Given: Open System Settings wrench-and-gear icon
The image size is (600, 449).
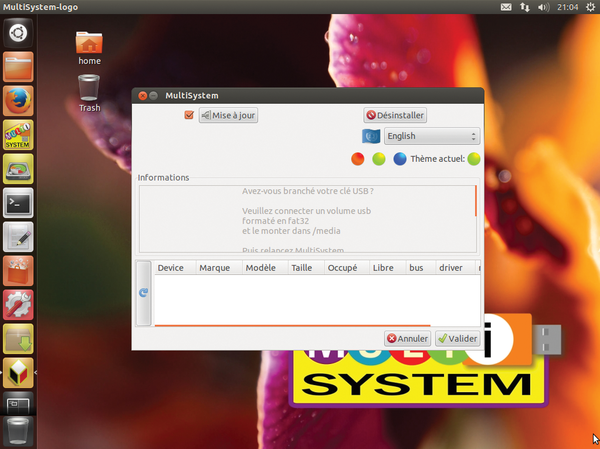Looking at the screenshot, I should click(x=18, y=305).
